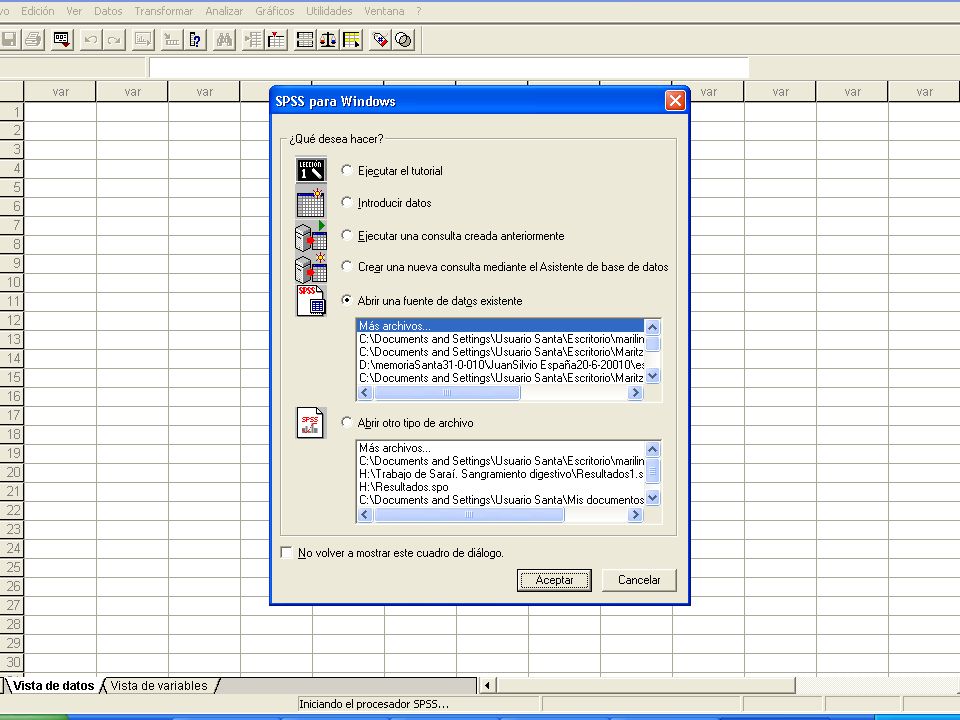The height and width of the screenshot is (720, 960).
Task: Click the SPSS output file chart icon
Action: [310, 423]
